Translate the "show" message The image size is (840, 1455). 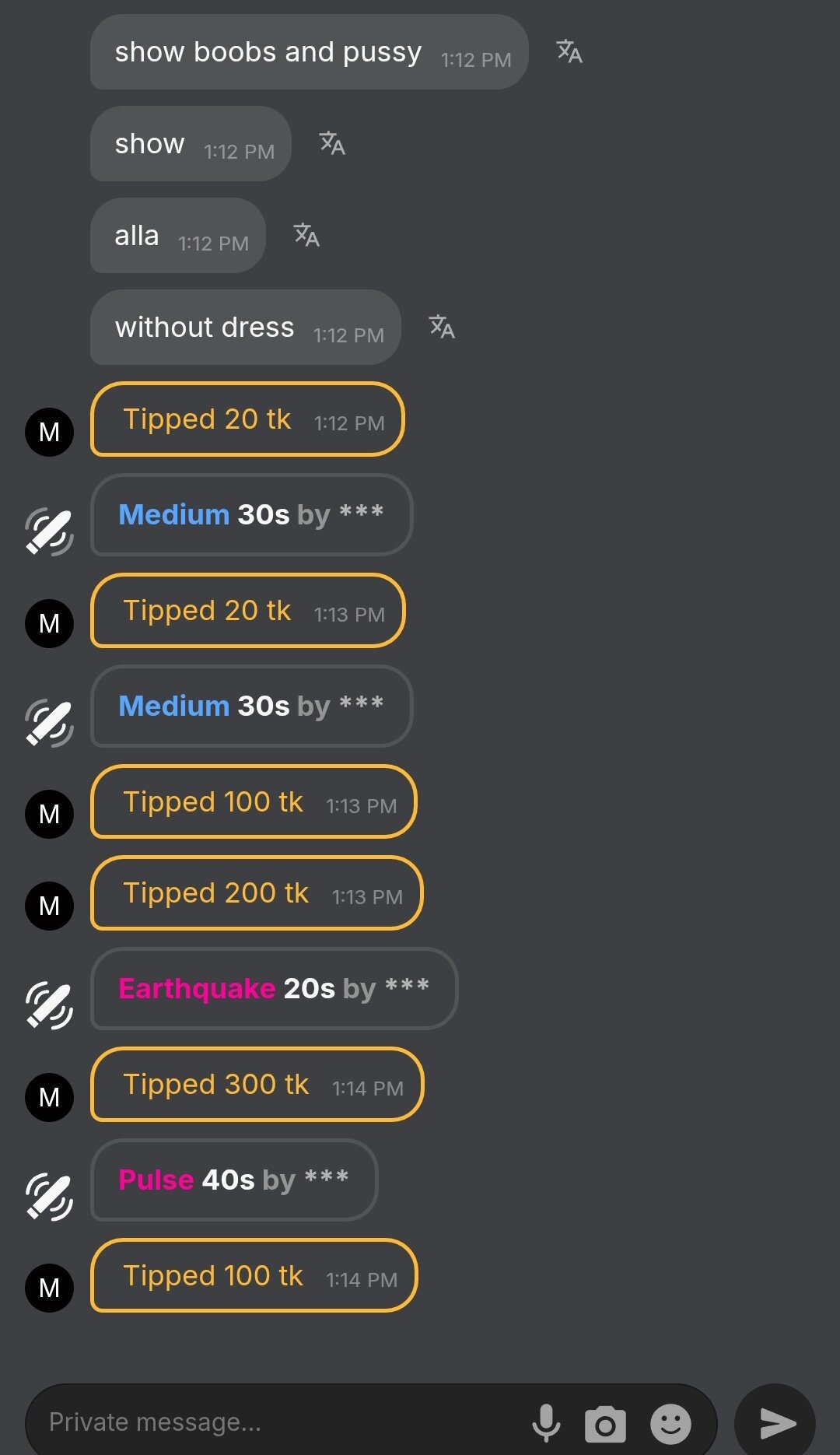[x=332, y=143]
